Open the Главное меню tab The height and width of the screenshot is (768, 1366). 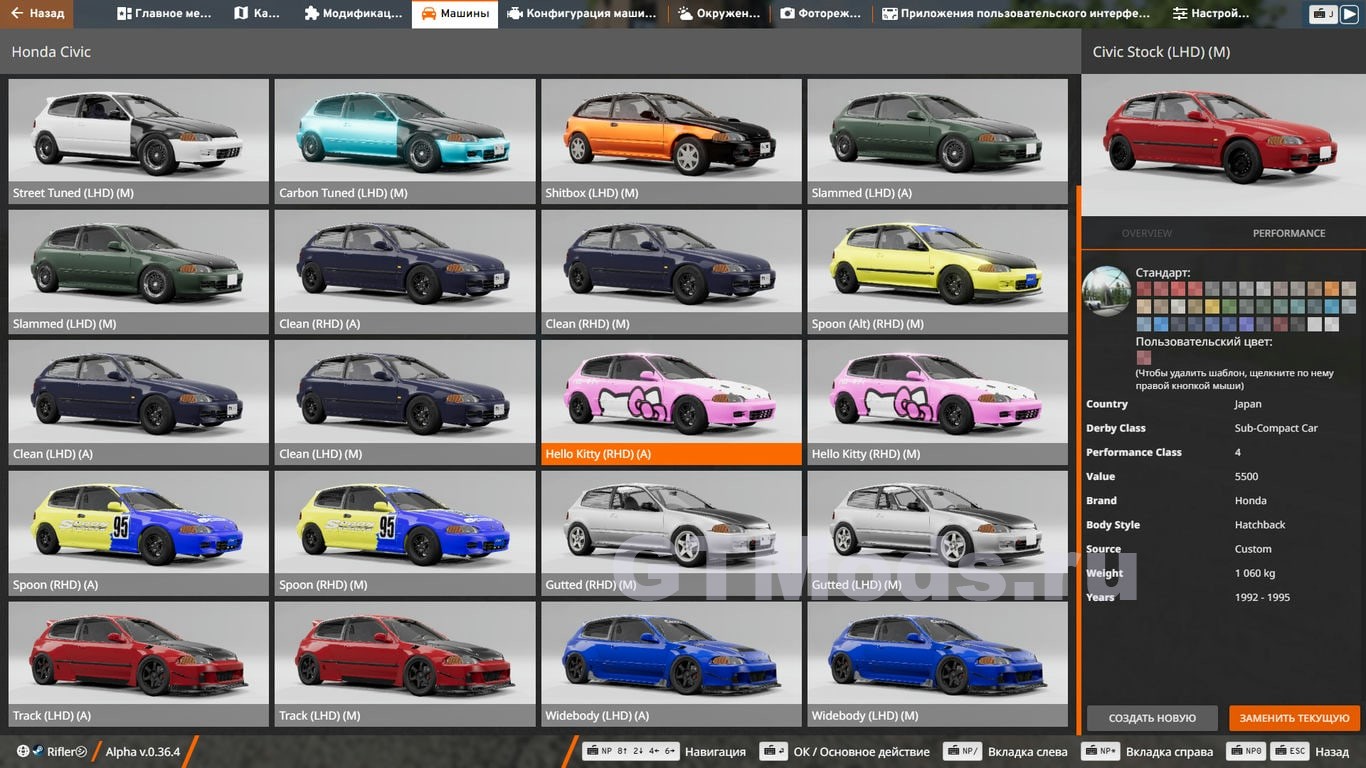[164, 14]
